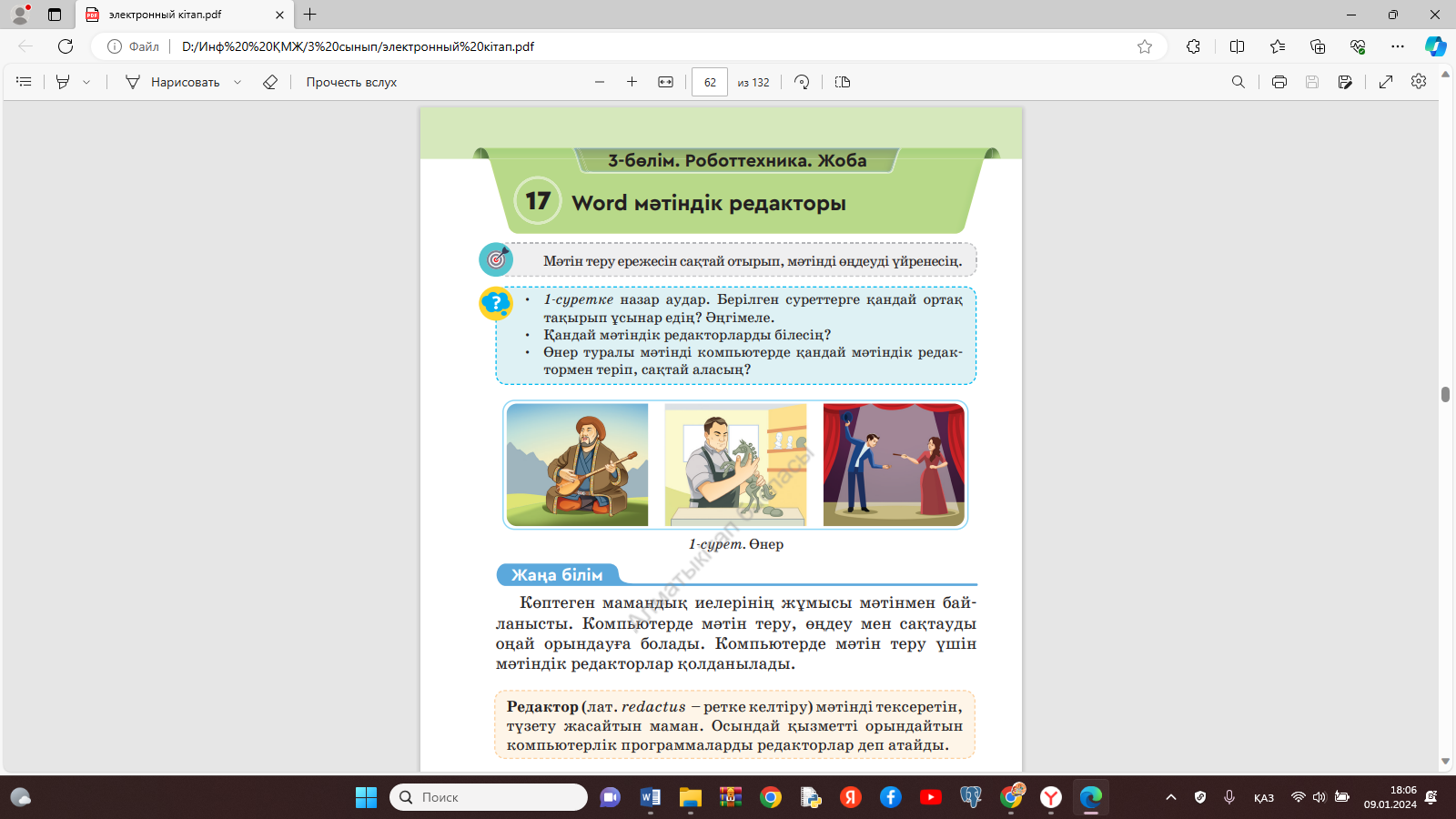This screenshot has width=1456, height=819.
Task: Select the eraser tool
Action: tap(270, 82)
